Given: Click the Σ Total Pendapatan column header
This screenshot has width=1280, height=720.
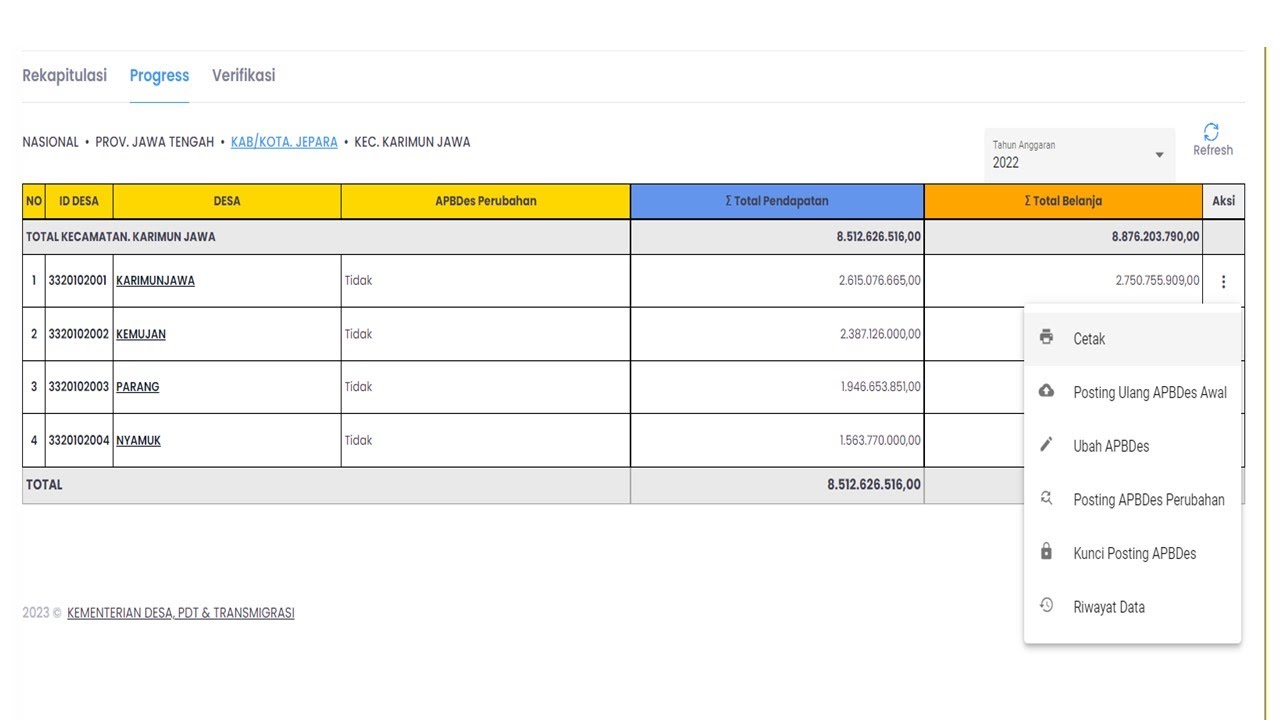Looking at the screenshot, I should [x=777, y=201].
